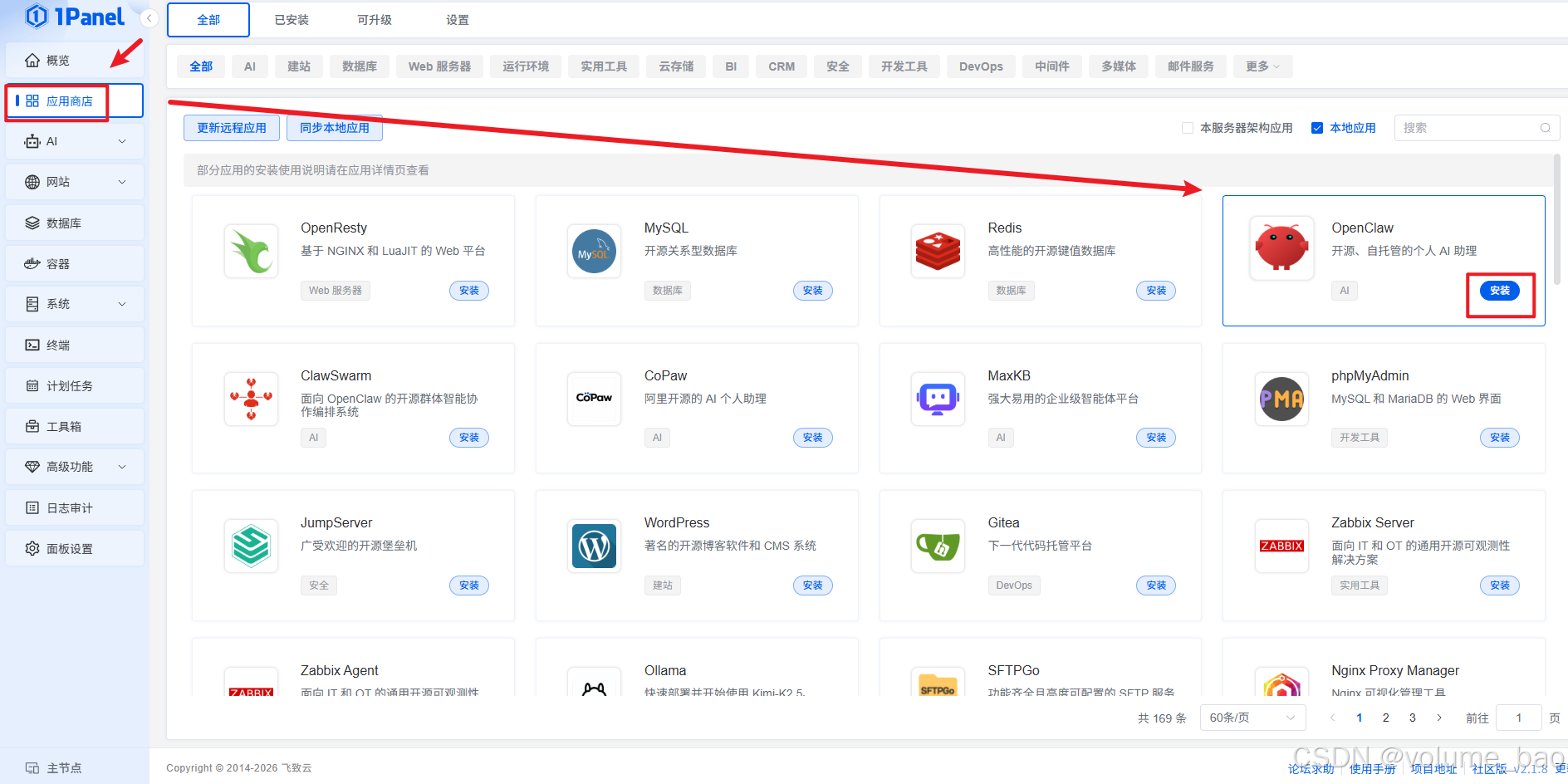Screen dimensions: 1568x784
Task: Switch to the DevOps category tab
Action: 981,66
